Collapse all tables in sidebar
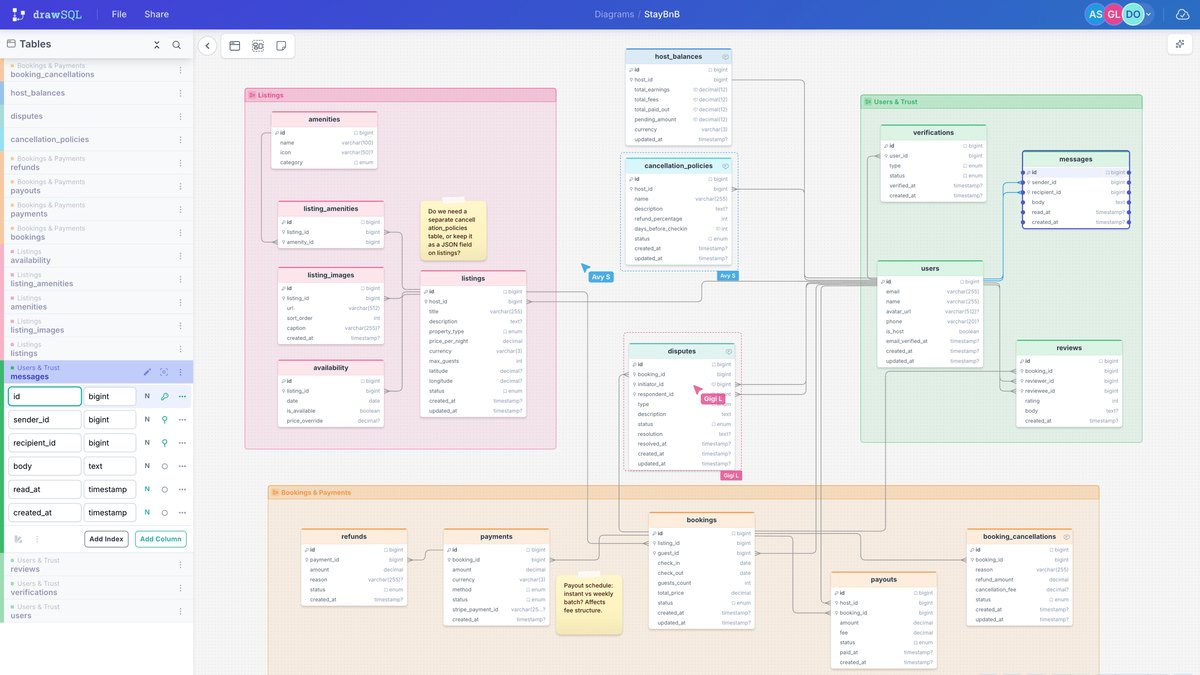Screen dimensions: 1200x675 (157, 45)
